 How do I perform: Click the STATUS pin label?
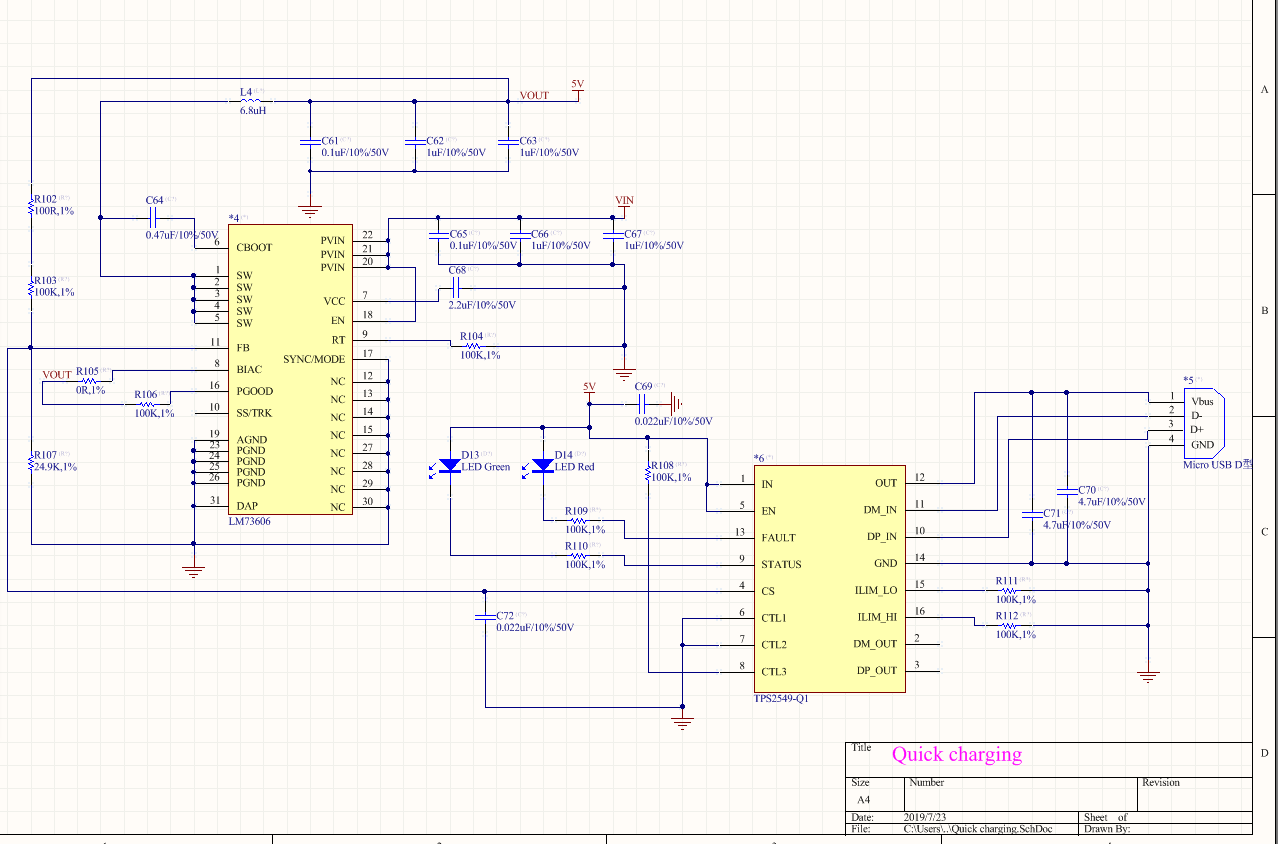click(782, 564)
